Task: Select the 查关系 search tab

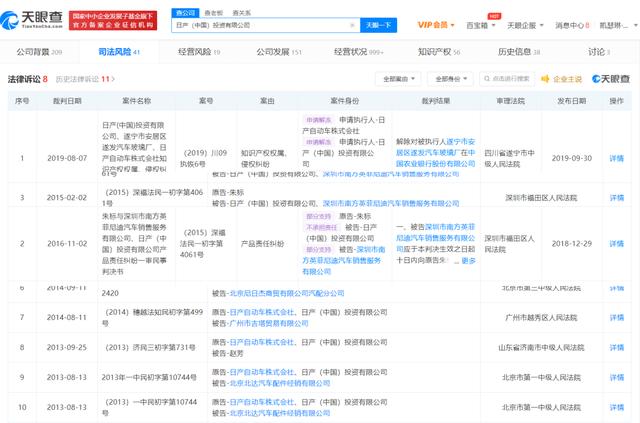Action: point(242,13)
